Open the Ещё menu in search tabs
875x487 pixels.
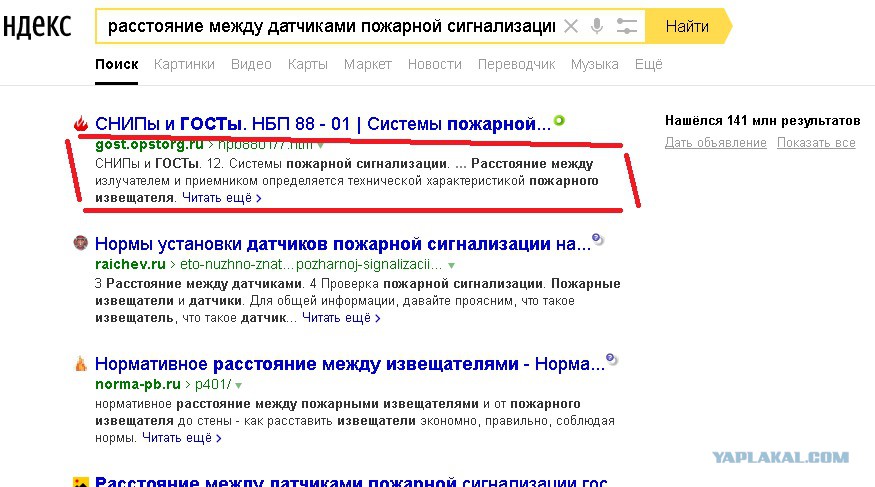pyautogui.click(x=648, y=65)
